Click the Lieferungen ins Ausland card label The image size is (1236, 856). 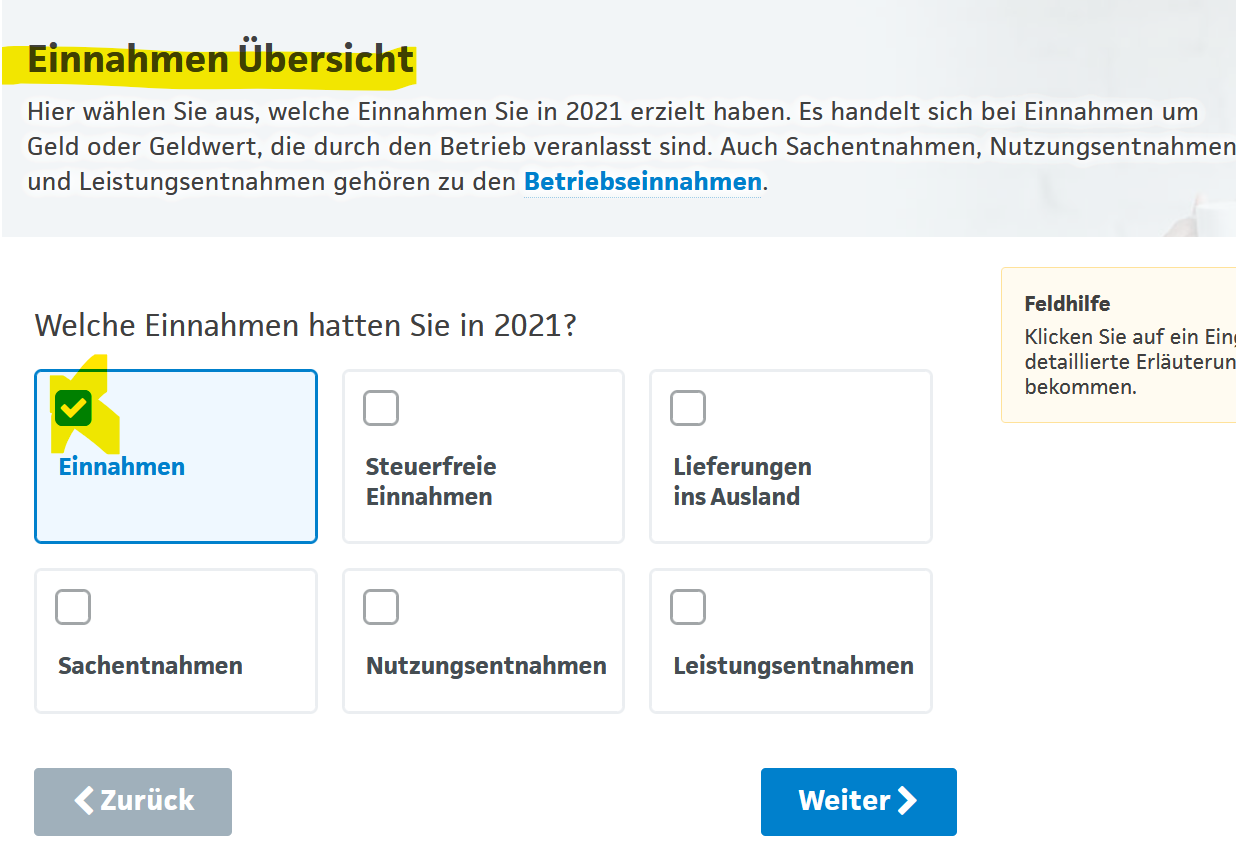pos(742,481)
